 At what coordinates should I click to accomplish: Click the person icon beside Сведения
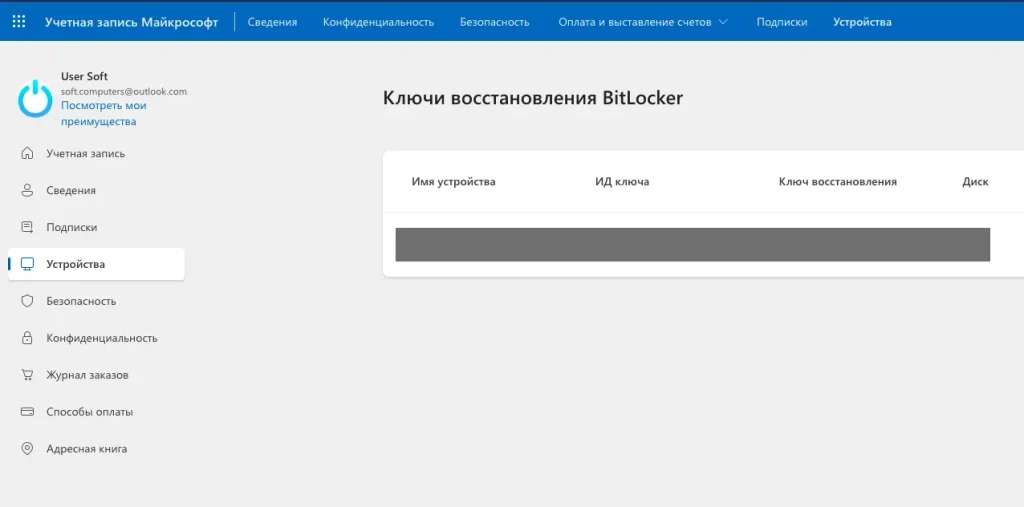click(27, 190)
